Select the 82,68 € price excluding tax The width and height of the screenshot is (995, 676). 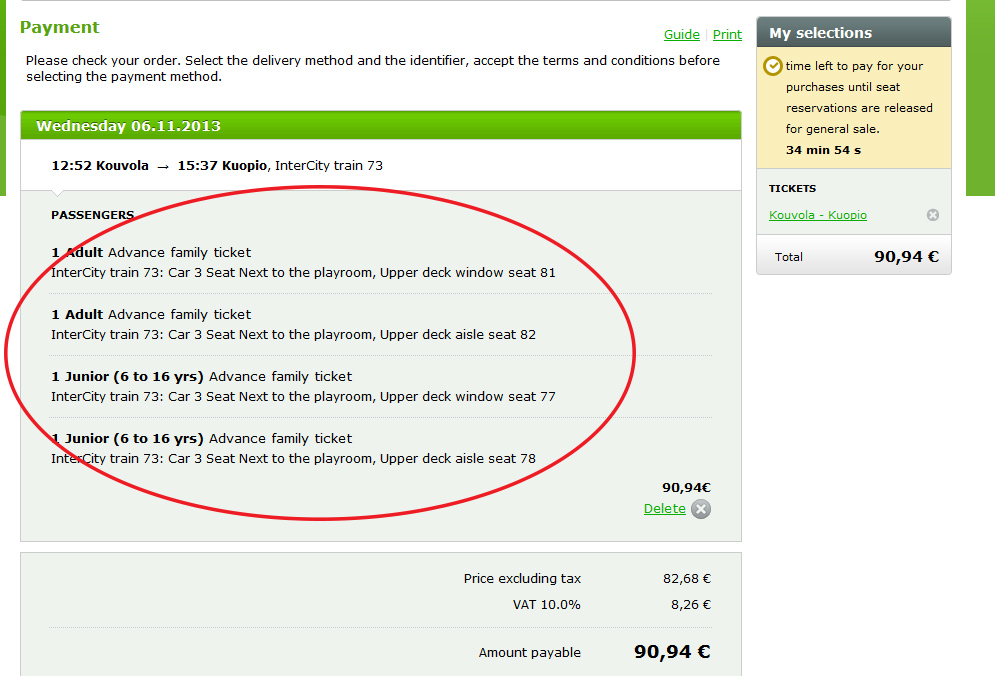(687, 578)
